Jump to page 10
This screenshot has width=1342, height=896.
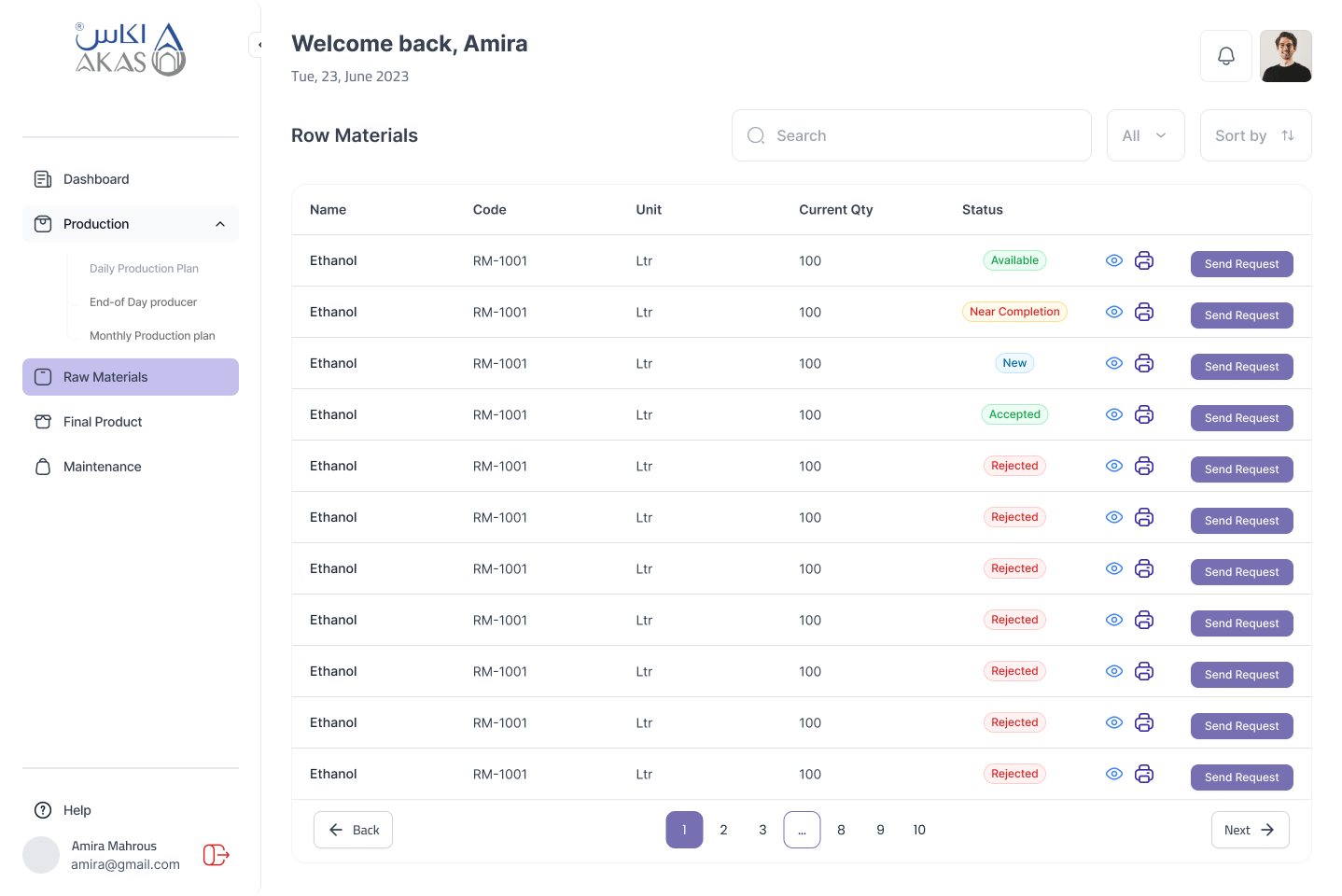(919, 830)
